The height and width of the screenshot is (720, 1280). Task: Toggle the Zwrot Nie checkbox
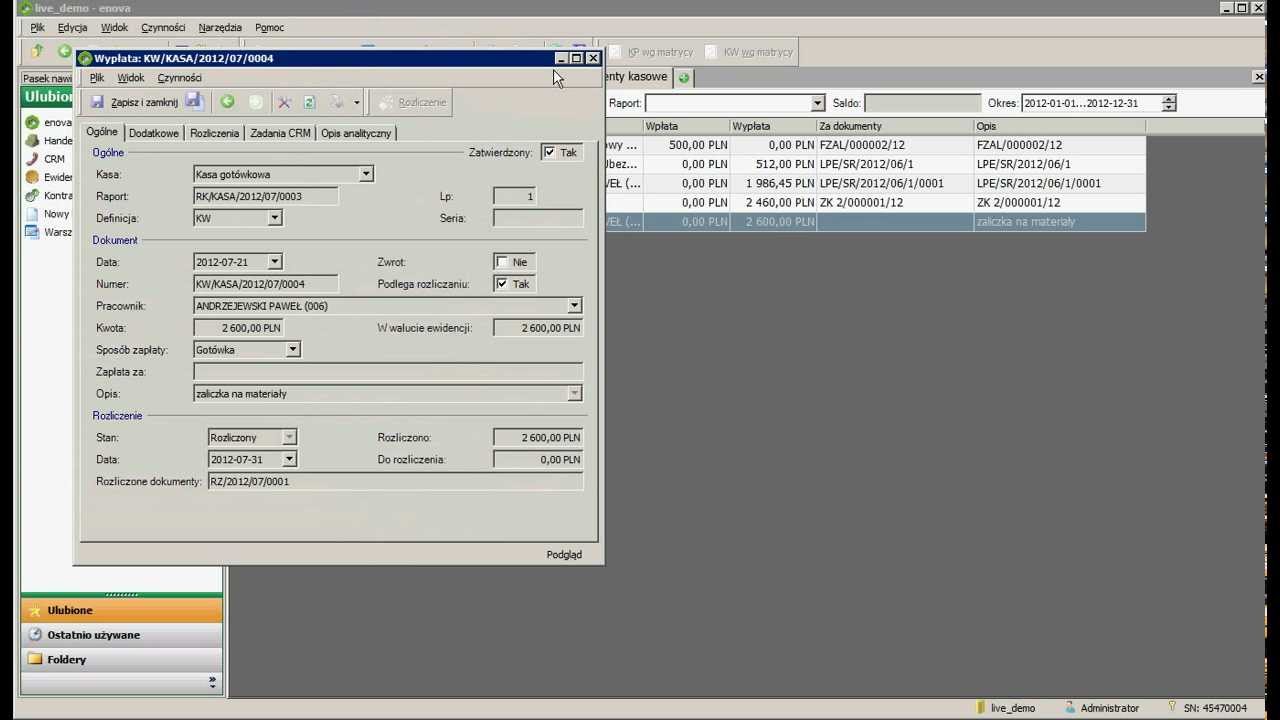click(x=502, y=262)
